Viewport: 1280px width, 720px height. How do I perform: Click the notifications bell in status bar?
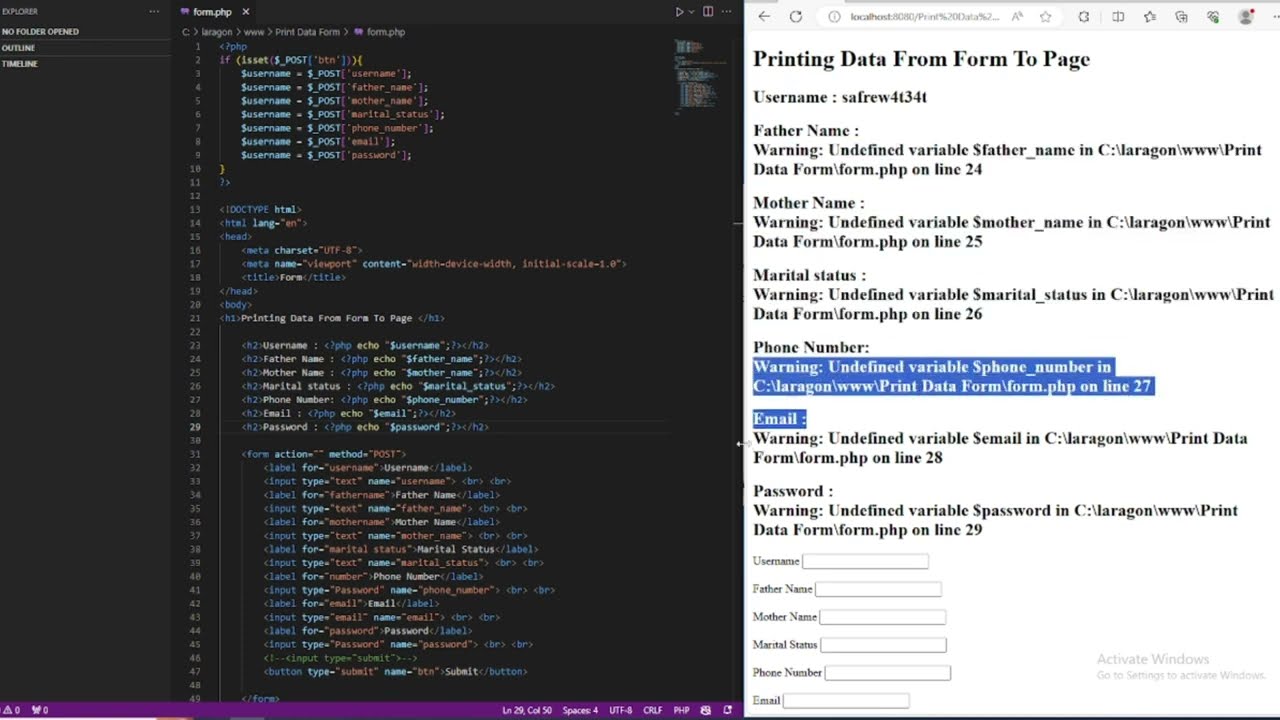(x=727, y=710)
